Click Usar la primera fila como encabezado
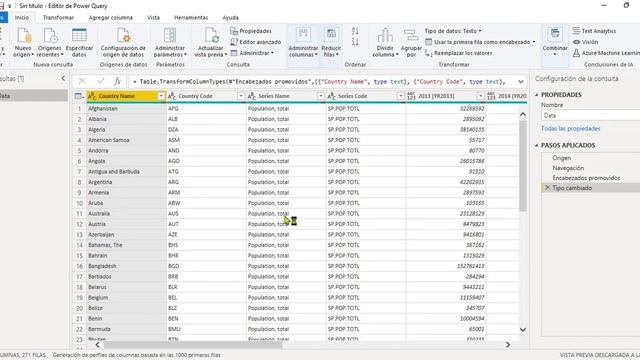 point(480,42)
